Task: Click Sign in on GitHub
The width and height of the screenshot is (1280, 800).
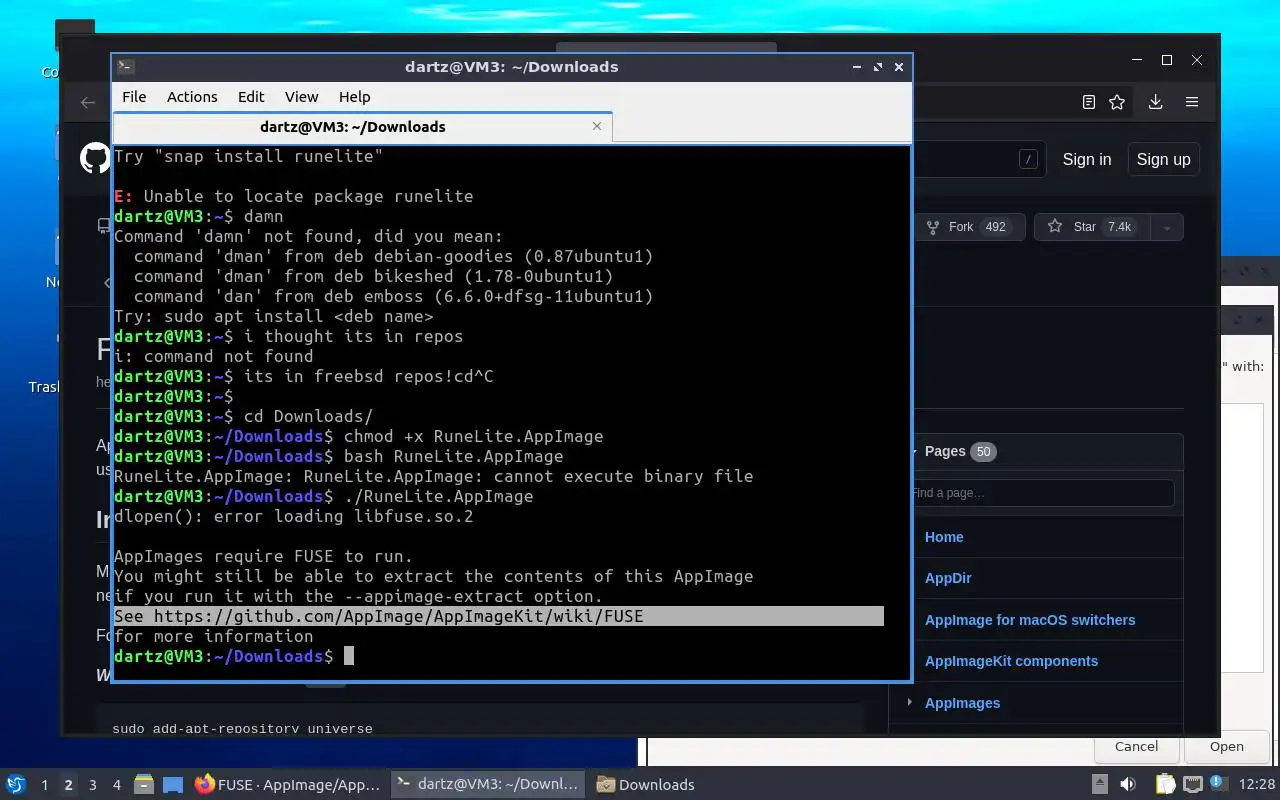Action: (1086, 159)
